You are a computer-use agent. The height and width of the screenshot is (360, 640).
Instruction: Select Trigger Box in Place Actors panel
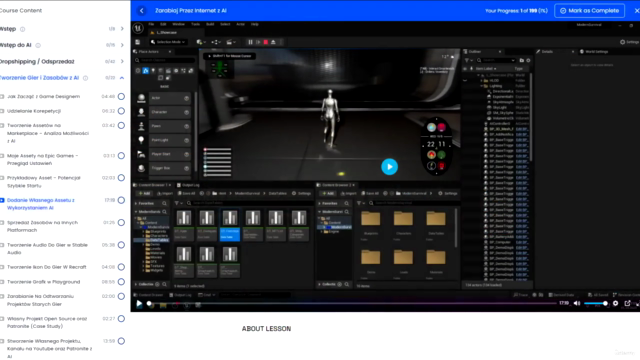[163, 168]
